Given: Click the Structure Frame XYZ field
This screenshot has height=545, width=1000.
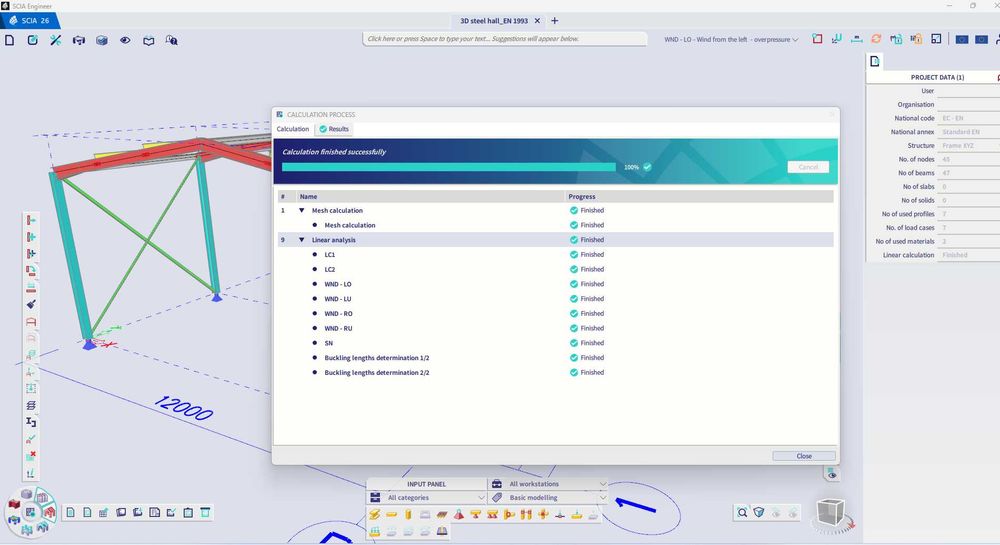Looking at the screenshot, I should (x=967, y=145).
